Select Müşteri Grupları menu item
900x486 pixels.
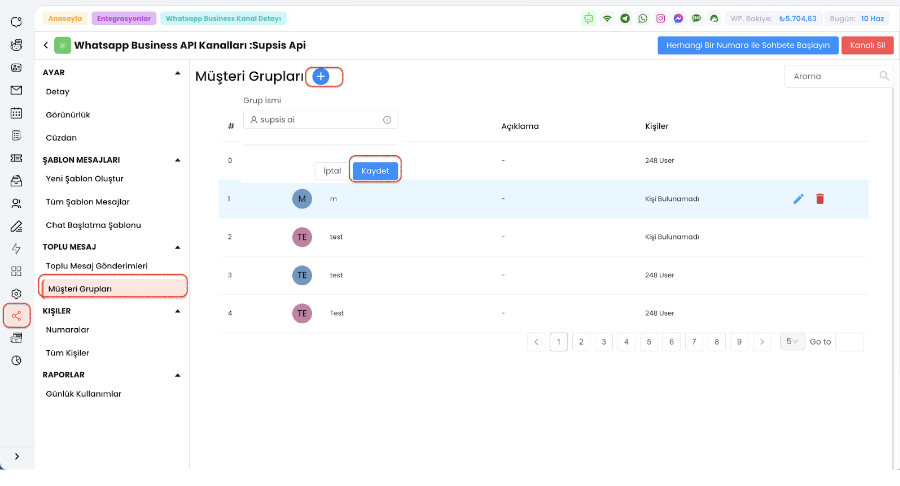[113, 289]
